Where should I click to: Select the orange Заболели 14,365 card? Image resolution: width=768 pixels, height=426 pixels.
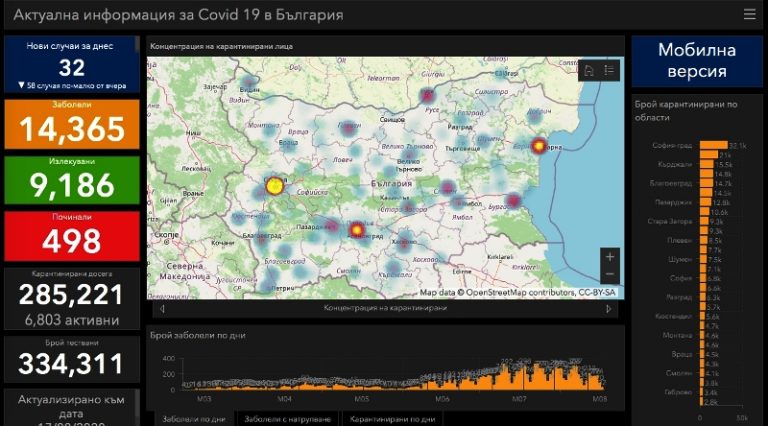pyautogui.click(x=72, y=124)
